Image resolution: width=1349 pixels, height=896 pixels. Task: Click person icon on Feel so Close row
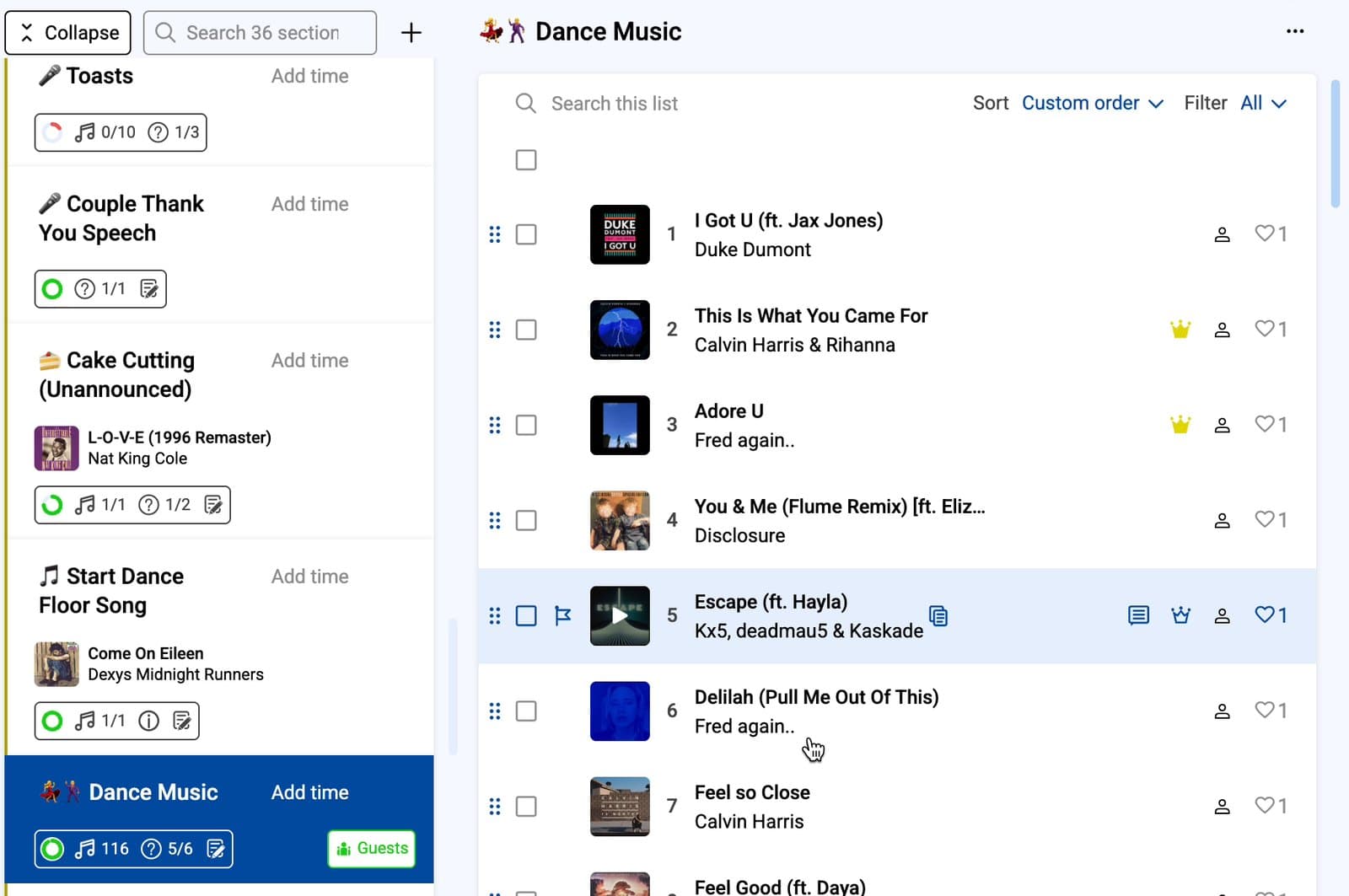tap(1222, 807)
